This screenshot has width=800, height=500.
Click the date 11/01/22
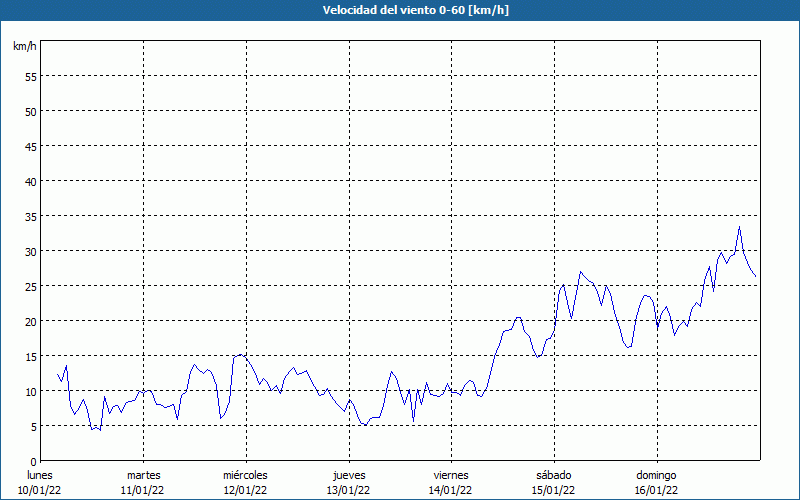pyautogui.click(x=142, y=490)
